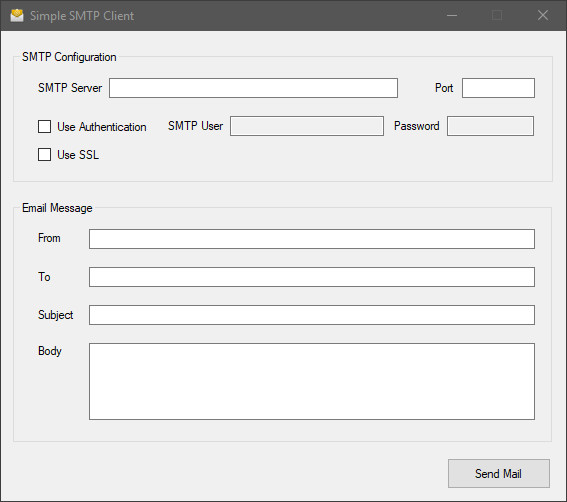Place cursor in the From field
The width and height of the screenshot is (567, 502).
pyautogui.click(x=312, y=239)
